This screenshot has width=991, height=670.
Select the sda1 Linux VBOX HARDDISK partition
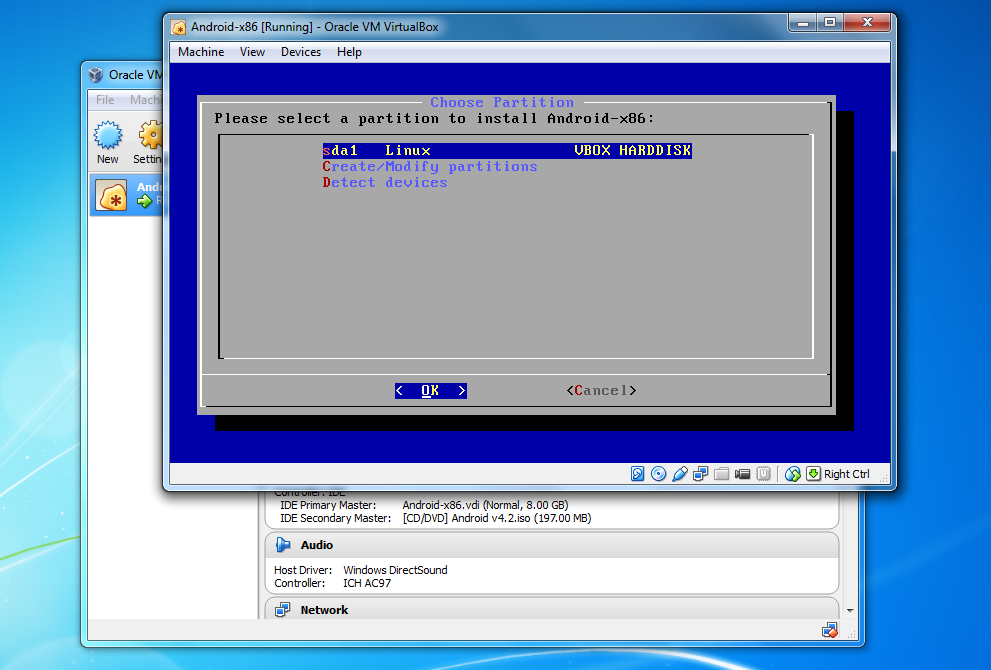click(507, 150)
